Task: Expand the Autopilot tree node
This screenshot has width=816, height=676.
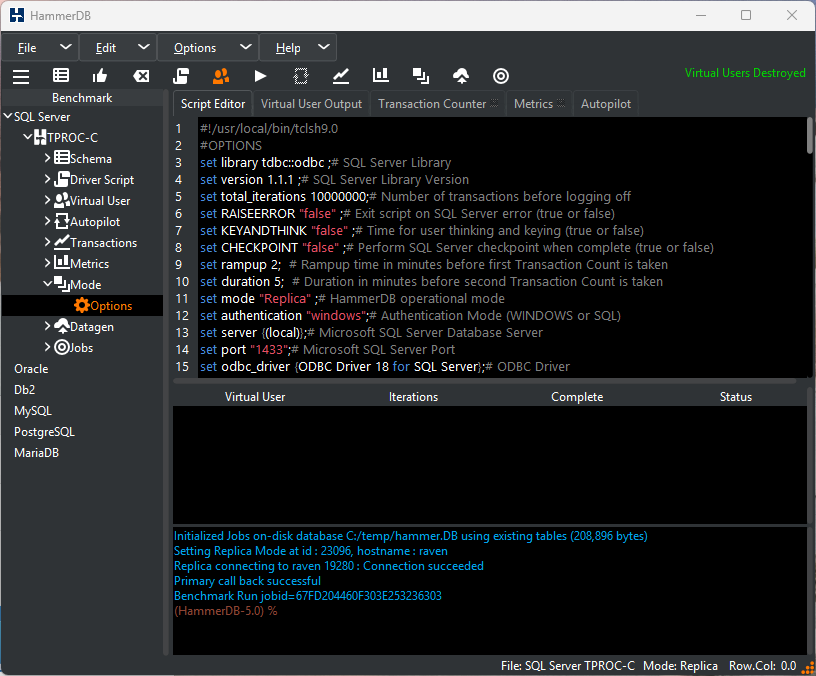Action: pyautogui.click(x=47, y=221)
